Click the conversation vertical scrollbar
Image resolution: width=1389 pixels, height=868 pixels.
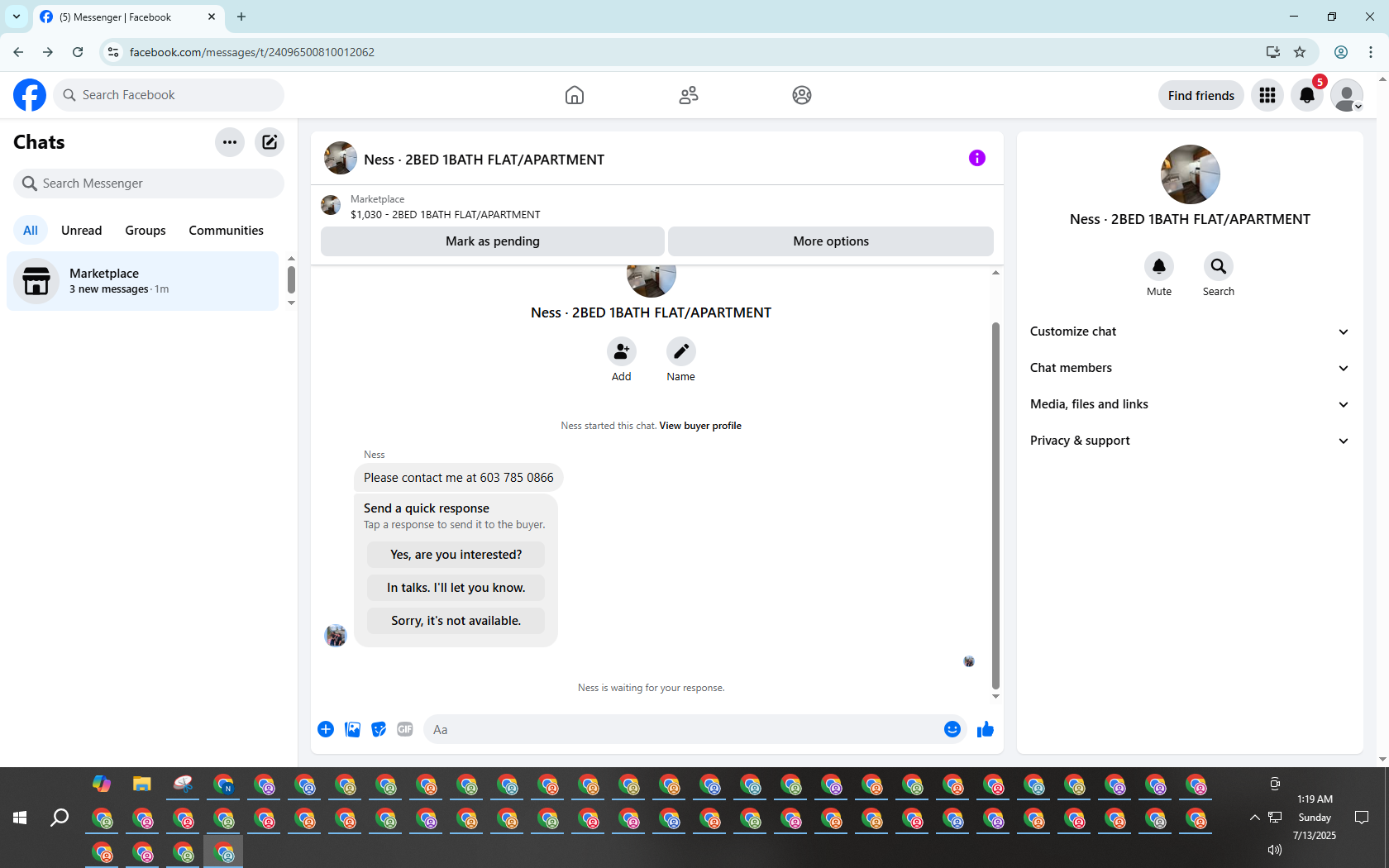(x=995, y=505)
